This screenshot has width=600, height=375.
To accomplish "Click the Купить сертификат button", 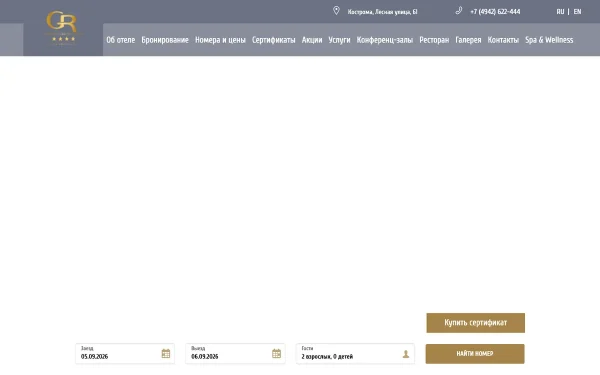I will coord(476,323).
